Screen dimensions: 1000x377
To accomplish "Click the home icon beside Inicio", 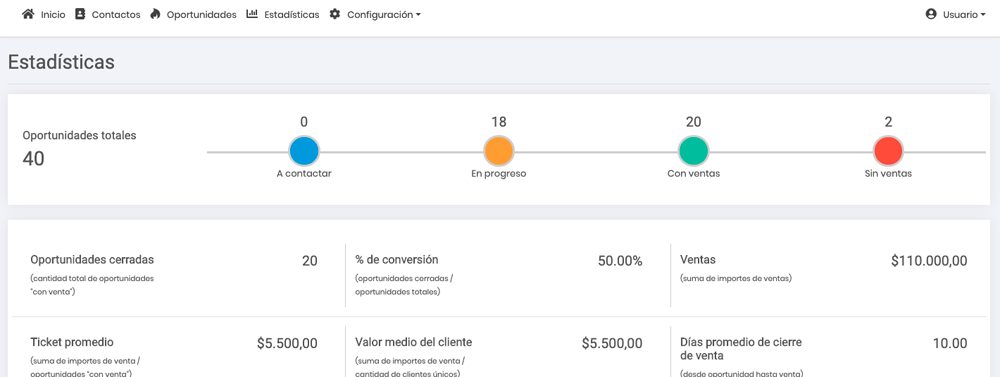I will click(28, 14).
